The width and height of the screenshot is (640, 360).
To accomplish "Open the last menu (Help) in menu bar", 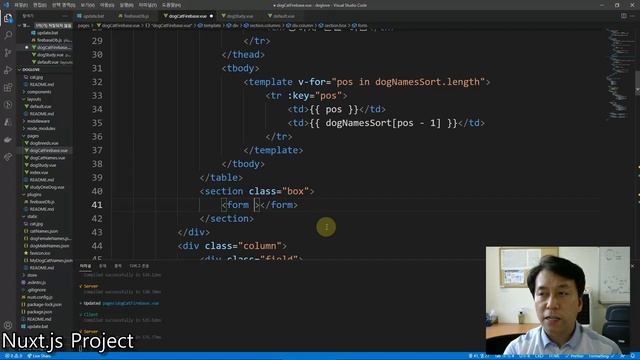I will coord(171,5).
